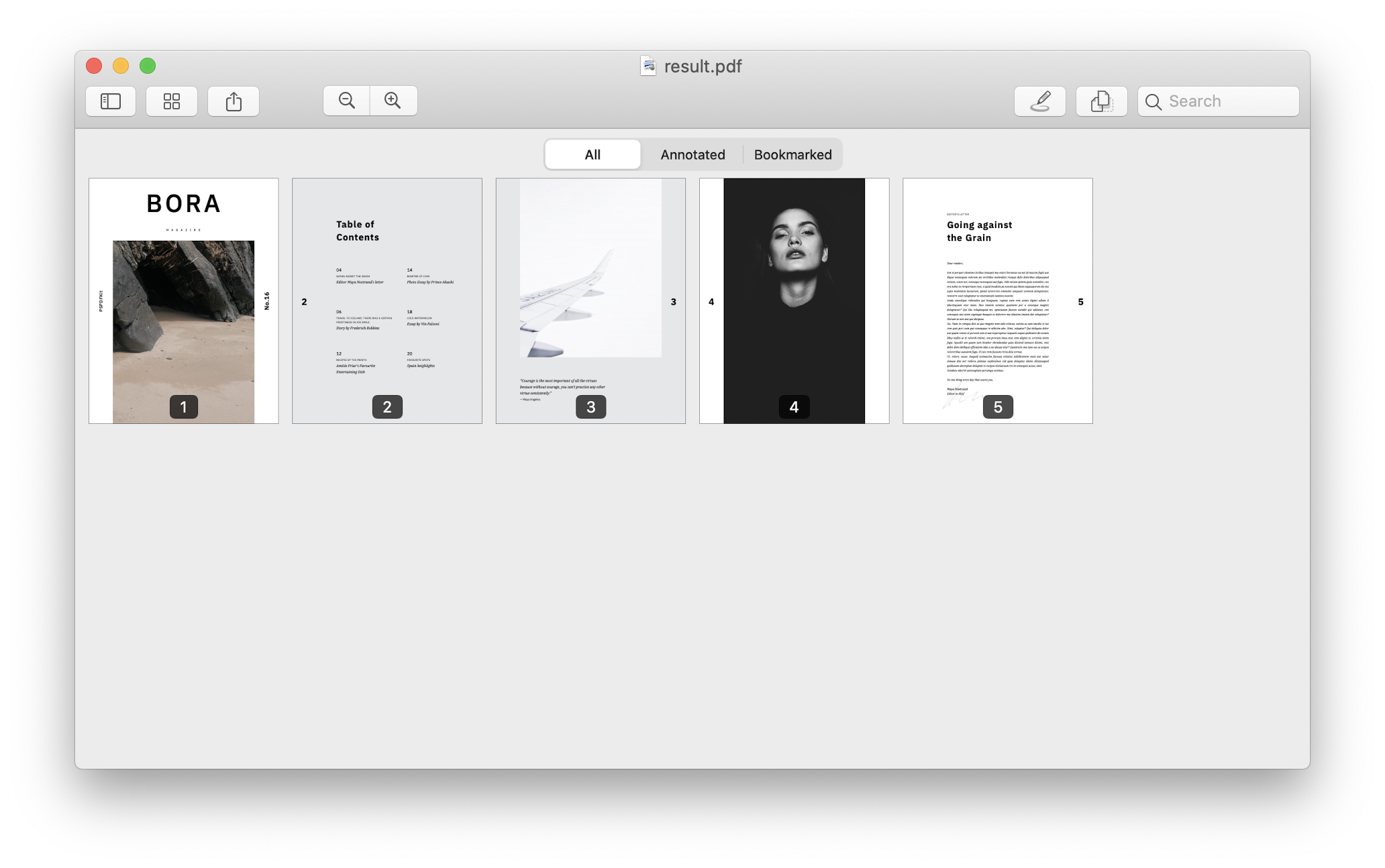
Task: Click the redact/stamp tool icon
Action: click(x=1100, y=100)
